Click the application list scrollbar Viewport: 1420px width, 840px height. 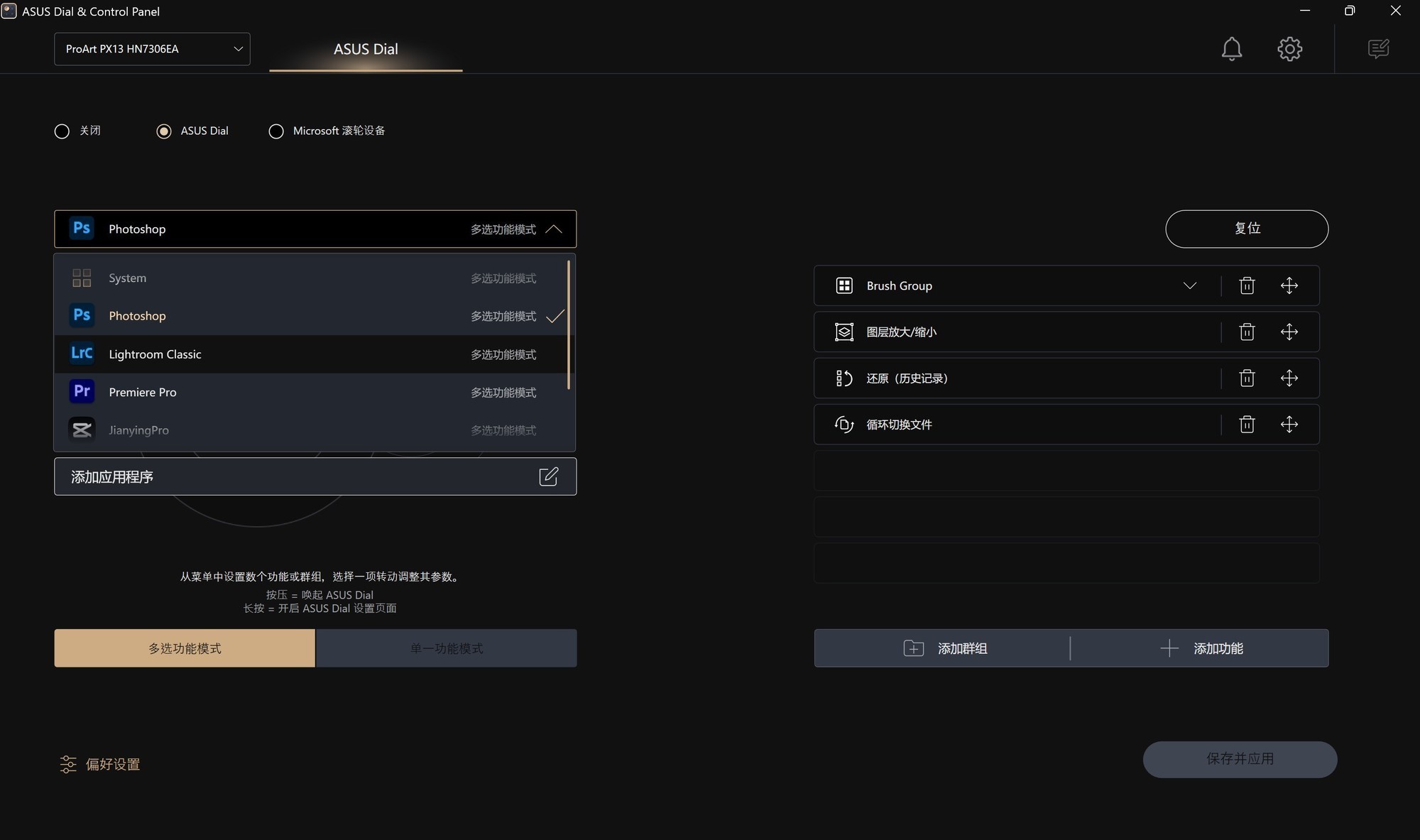tap(569, 324)
